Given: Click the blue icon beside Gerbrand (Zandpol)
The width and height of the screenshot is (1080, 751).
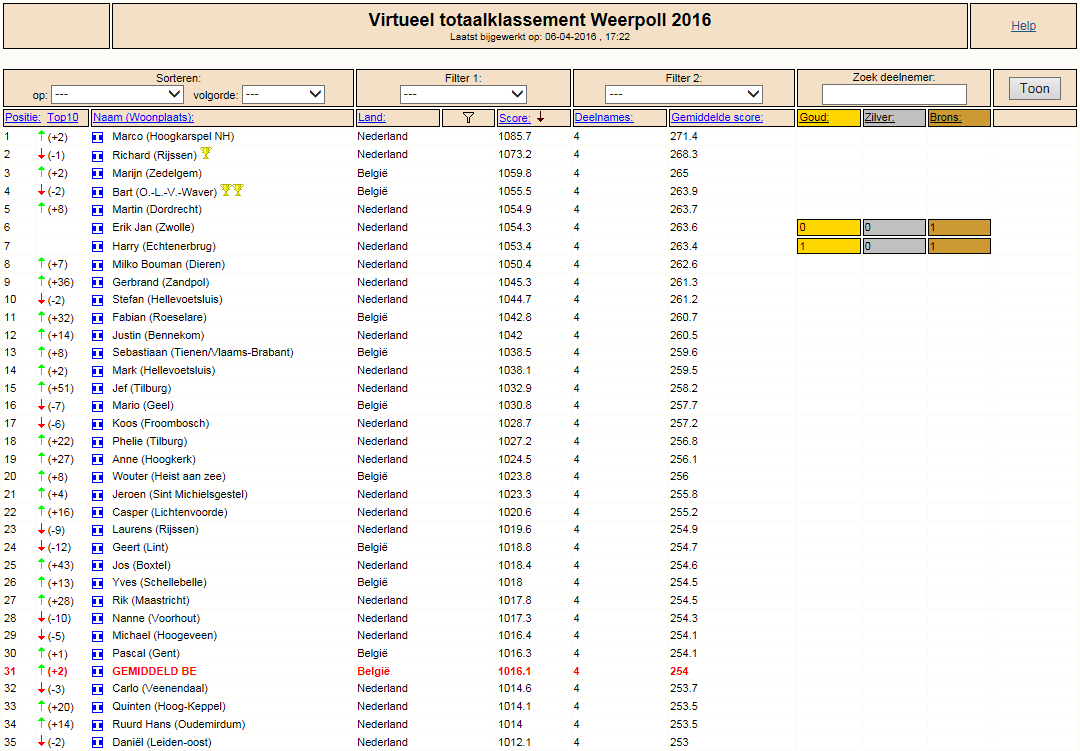Looking at the screenshot, I should pos(98,282).
